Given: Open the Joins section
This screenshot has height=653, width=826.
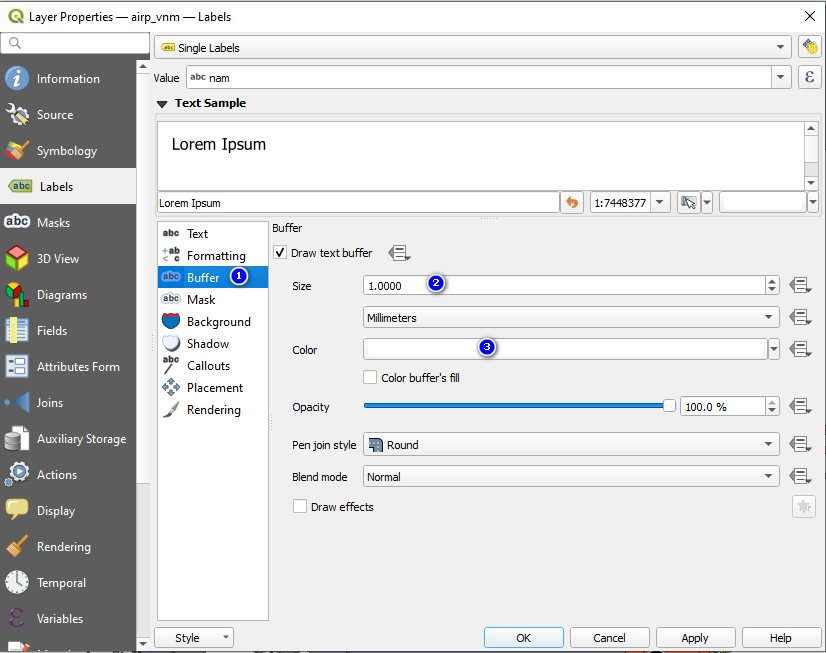Looking at the screenshot, I should tap(68, 403).
